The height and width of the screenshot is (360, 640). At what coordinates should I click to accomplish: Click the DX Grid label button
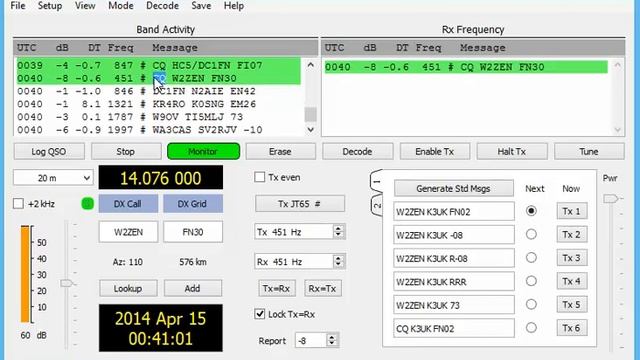click(193, 204)
